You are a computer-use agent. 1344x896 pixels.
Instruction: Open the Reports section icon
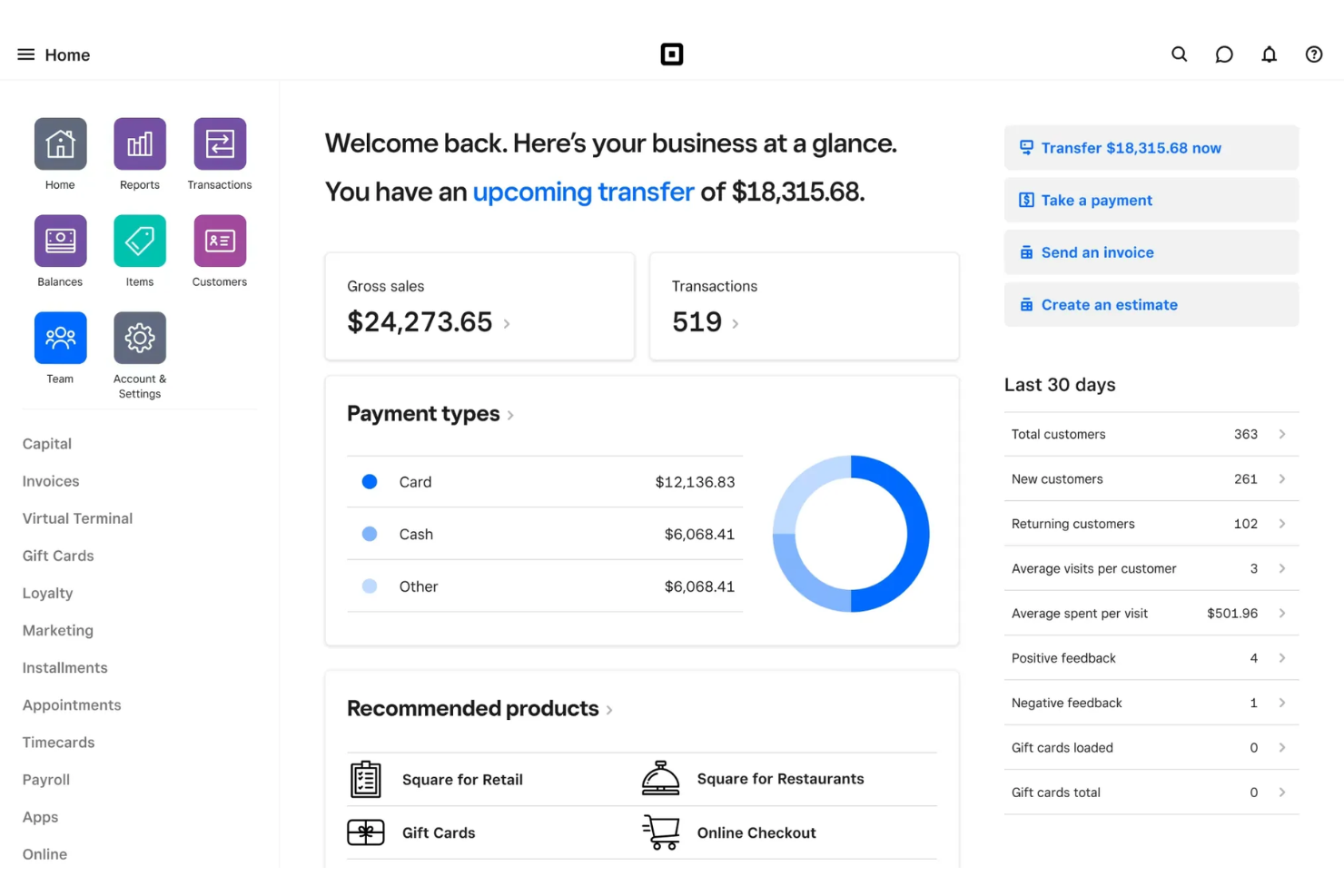click(x=139, y=143)
